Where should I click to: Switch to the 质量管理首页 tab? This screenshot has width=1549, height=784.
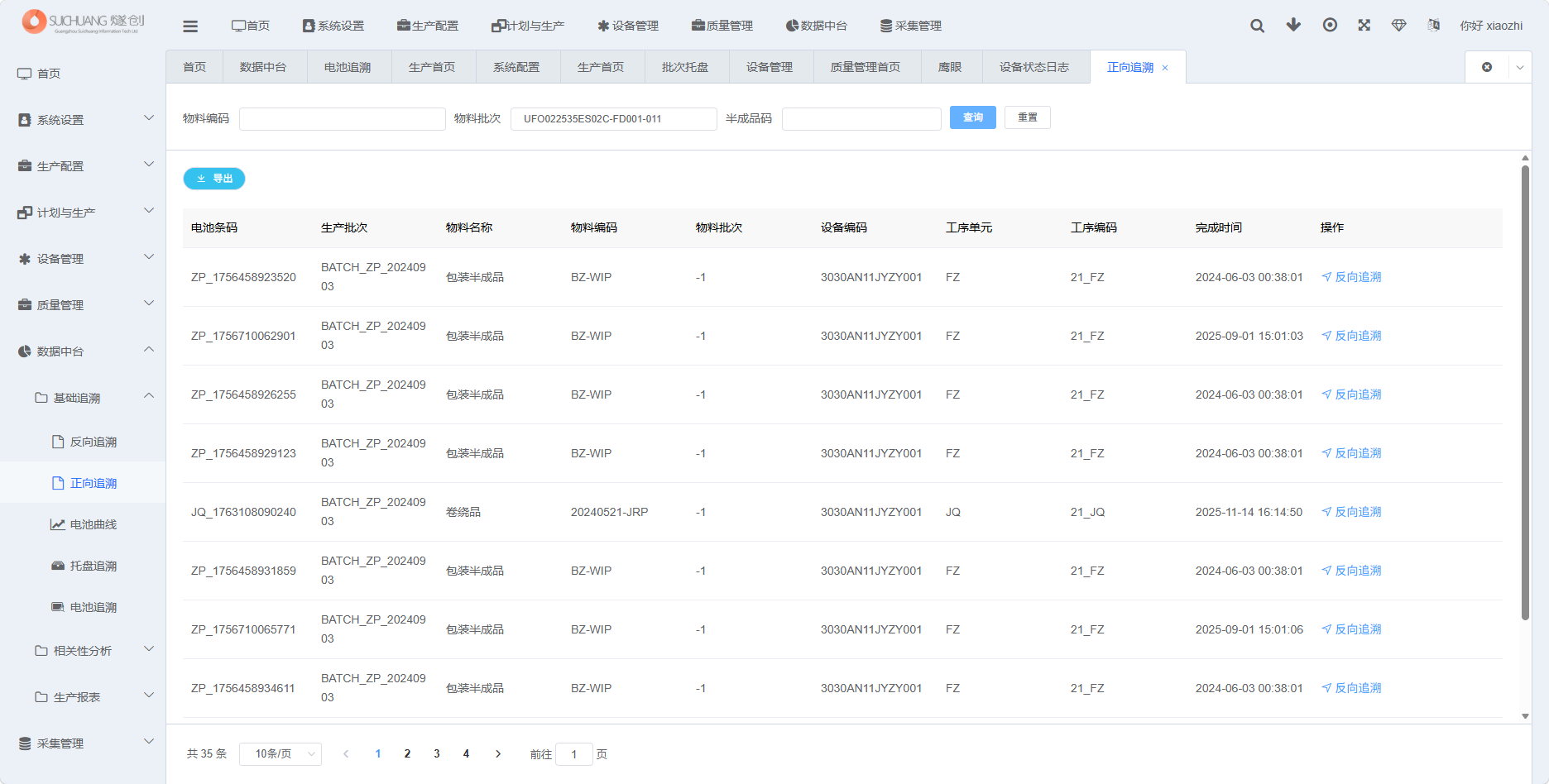(866, 67)
